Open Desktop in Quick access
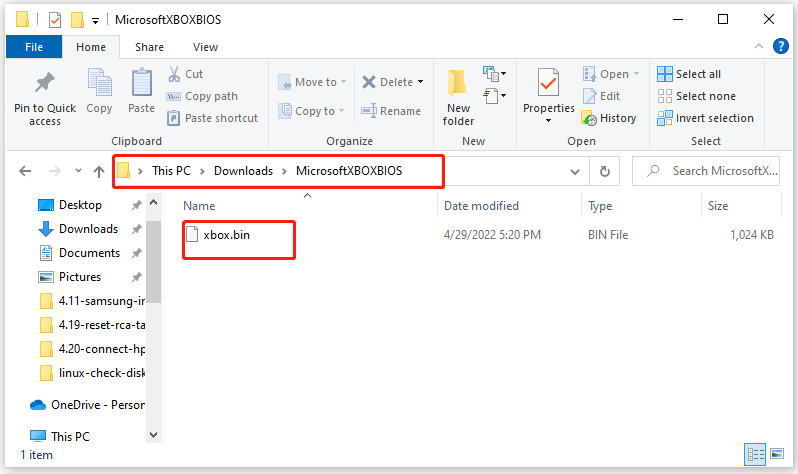This screenshot has height=474, width=798. (x=80, y=205)
